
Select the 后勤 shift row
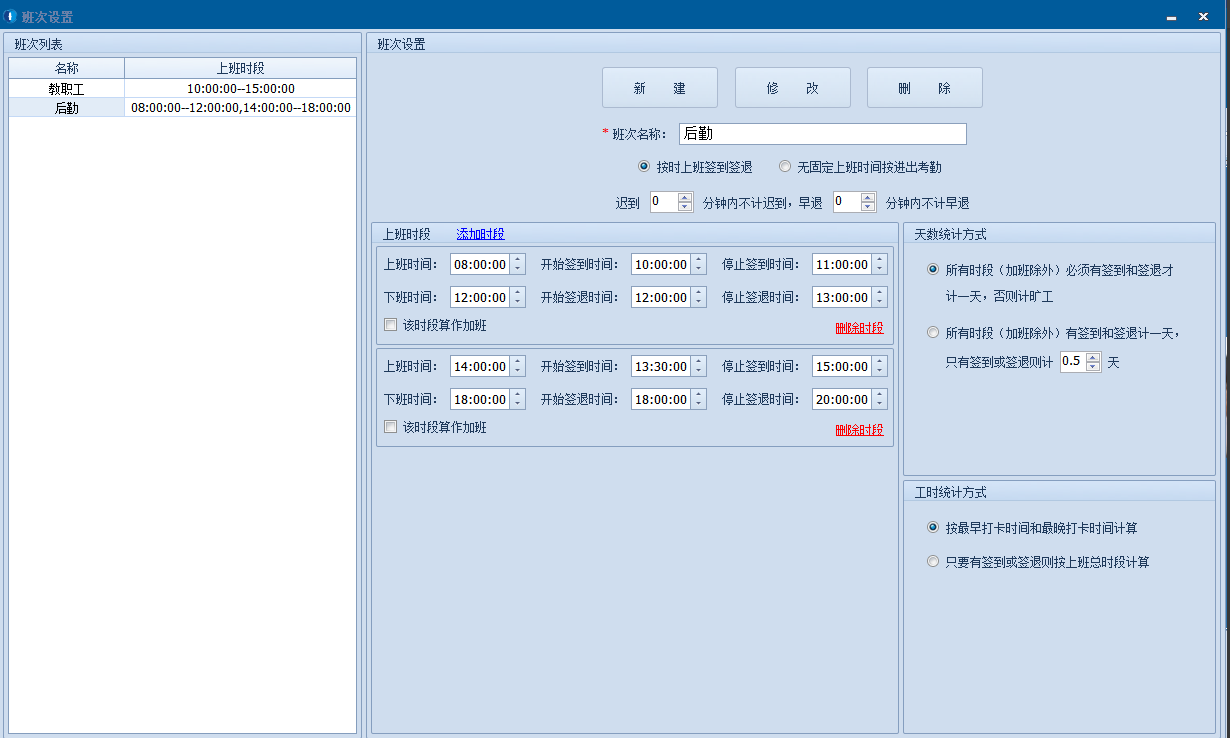pyautogui.click(x=67, y=108)
